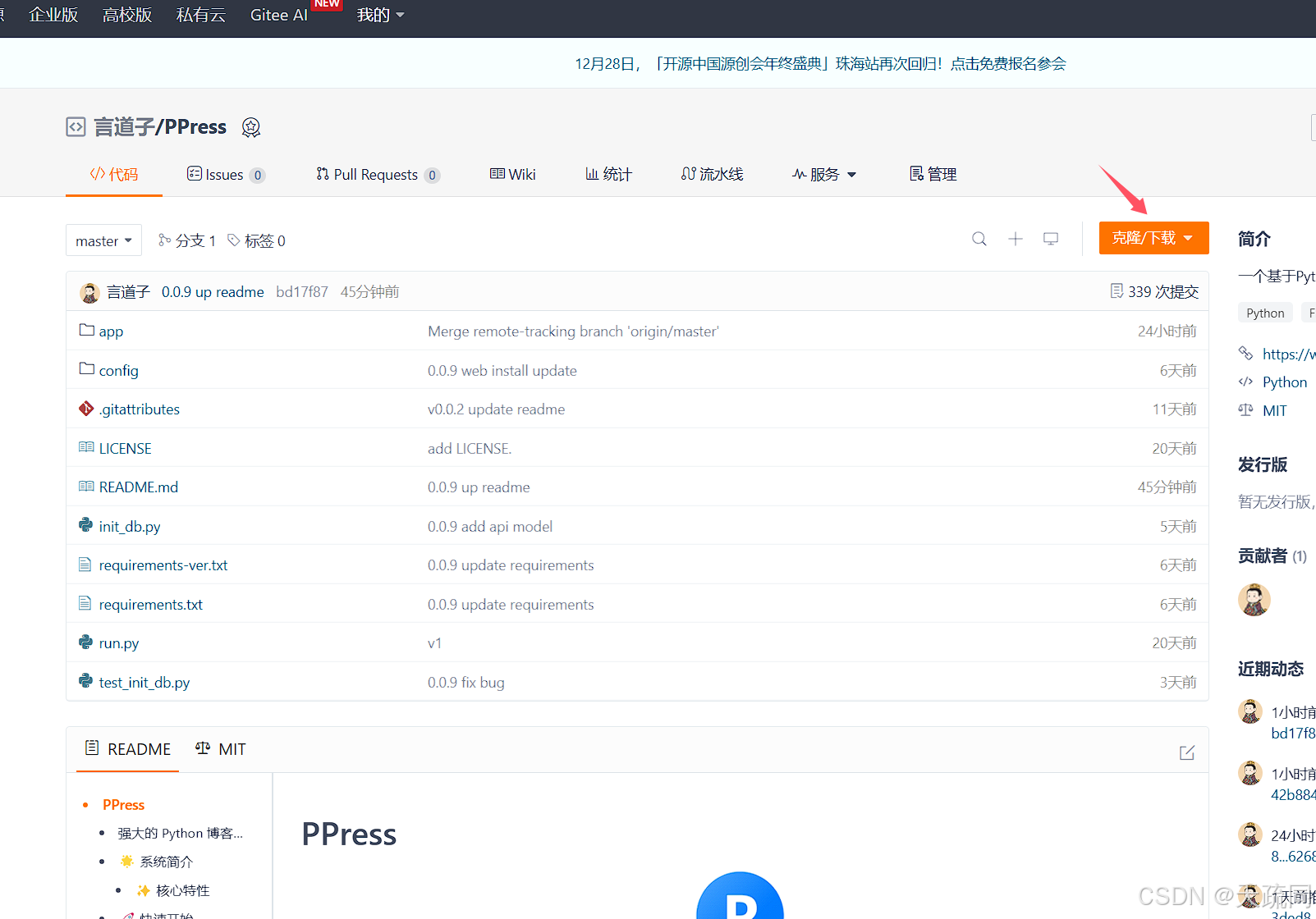Expand the master branch selector
Viewport: 1316px width, 919px height.
[103, 240]
